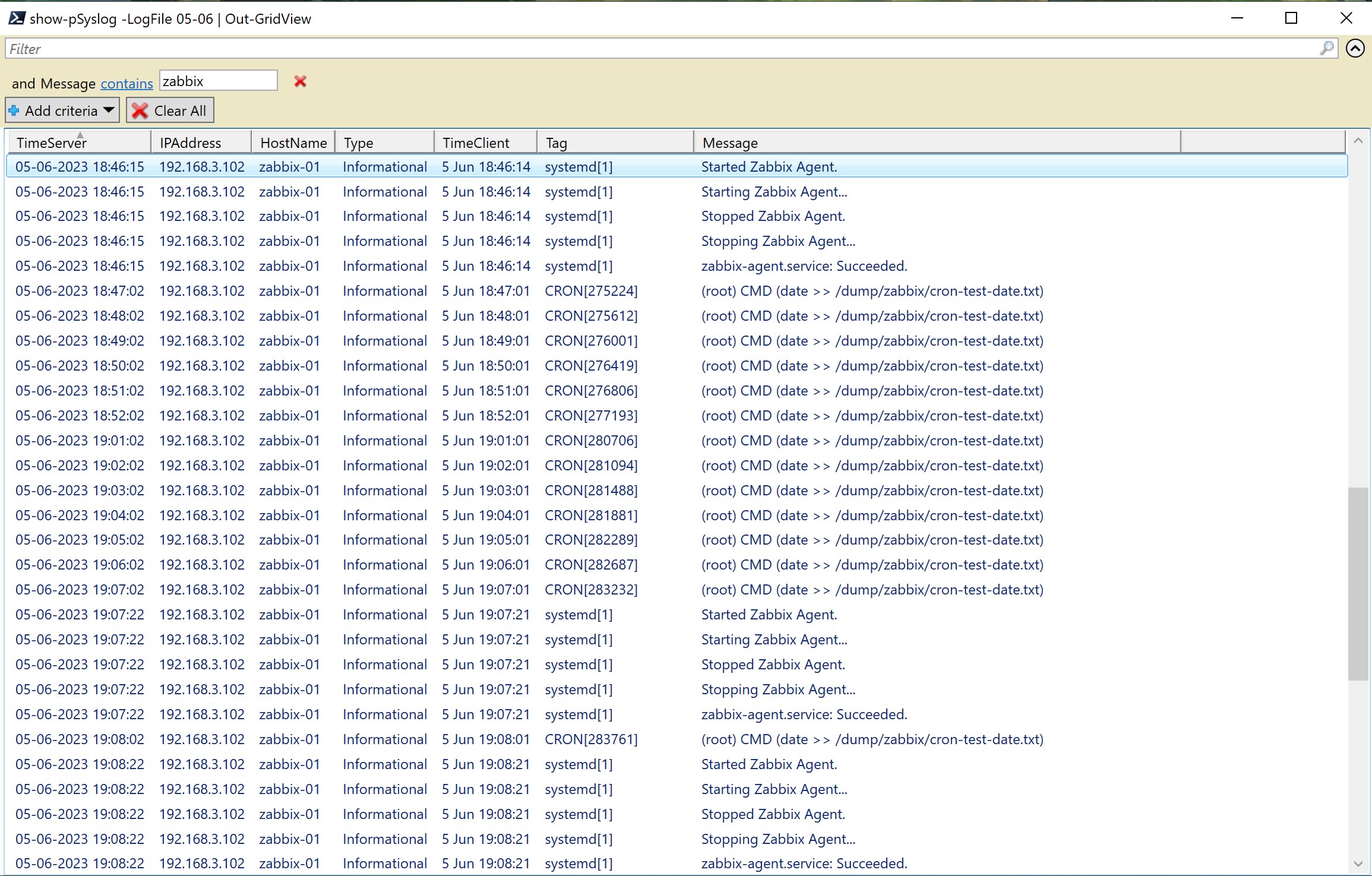Click the Add criteria dropdown button

[x=63, y=110]
